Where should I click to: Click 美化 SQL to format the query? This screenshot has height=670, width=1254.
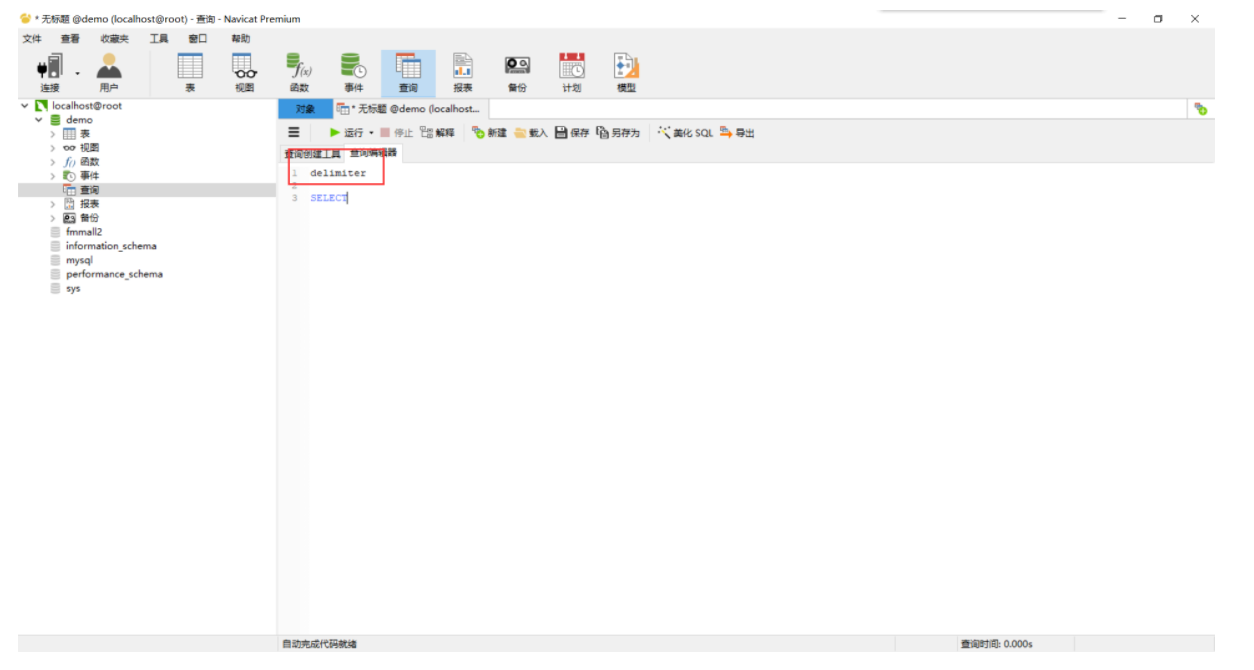pyautogui.click(x=684, y=132)
